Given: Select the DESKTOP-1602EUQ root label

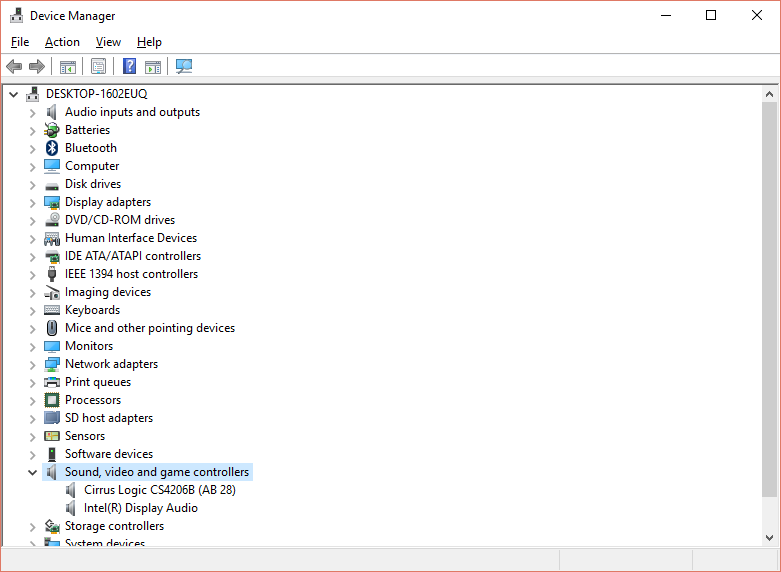Looking at the screenshot, I should (x=97, y=94).
